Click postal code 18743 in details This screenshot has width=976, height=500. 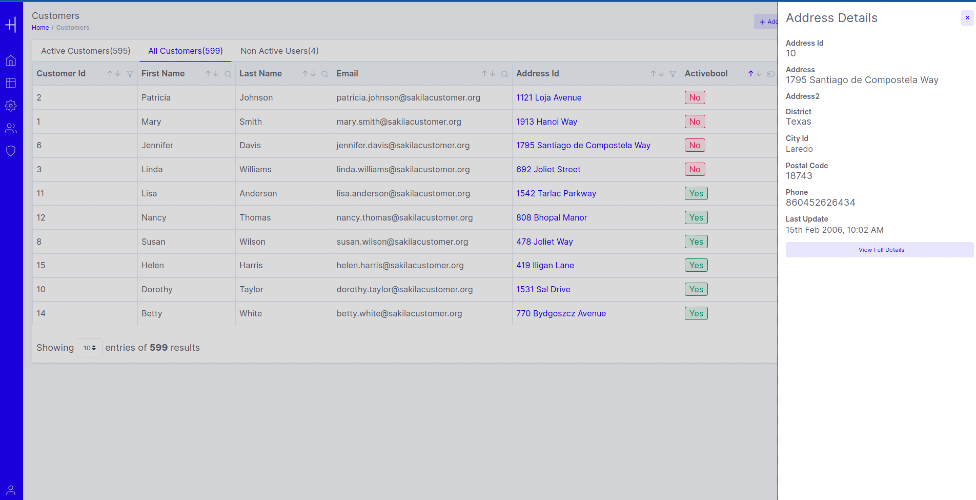(799, 176)
